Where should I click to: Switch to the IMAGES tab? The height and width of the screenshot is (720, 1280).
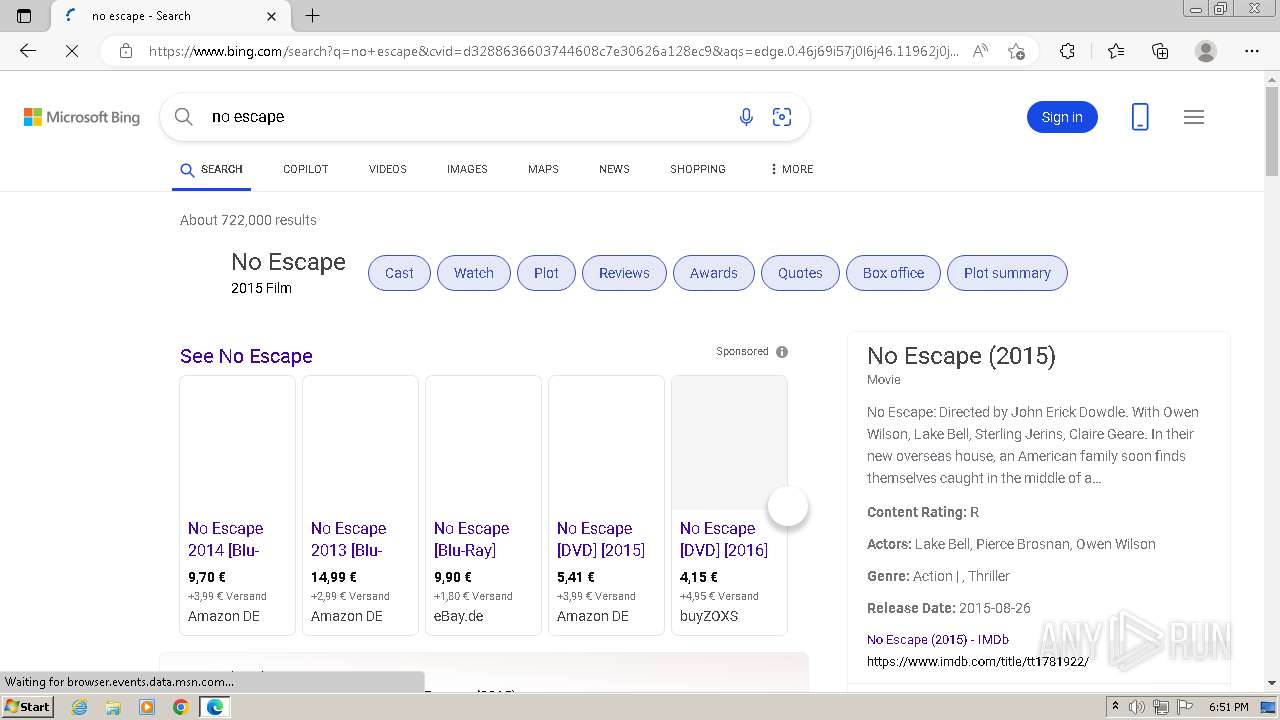pos(467,169)
